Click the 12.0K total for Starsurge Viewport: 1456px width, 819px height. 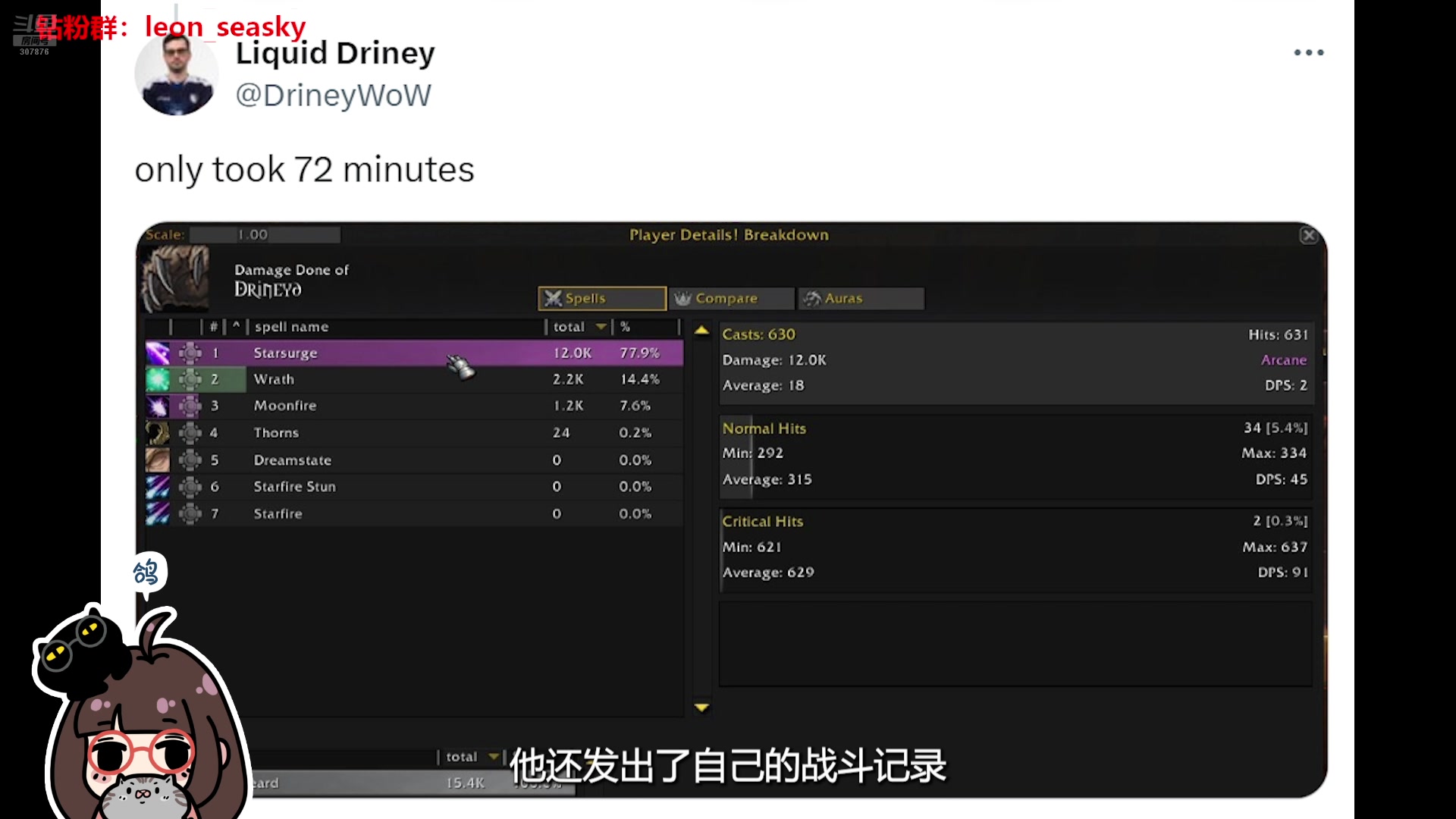572,353
